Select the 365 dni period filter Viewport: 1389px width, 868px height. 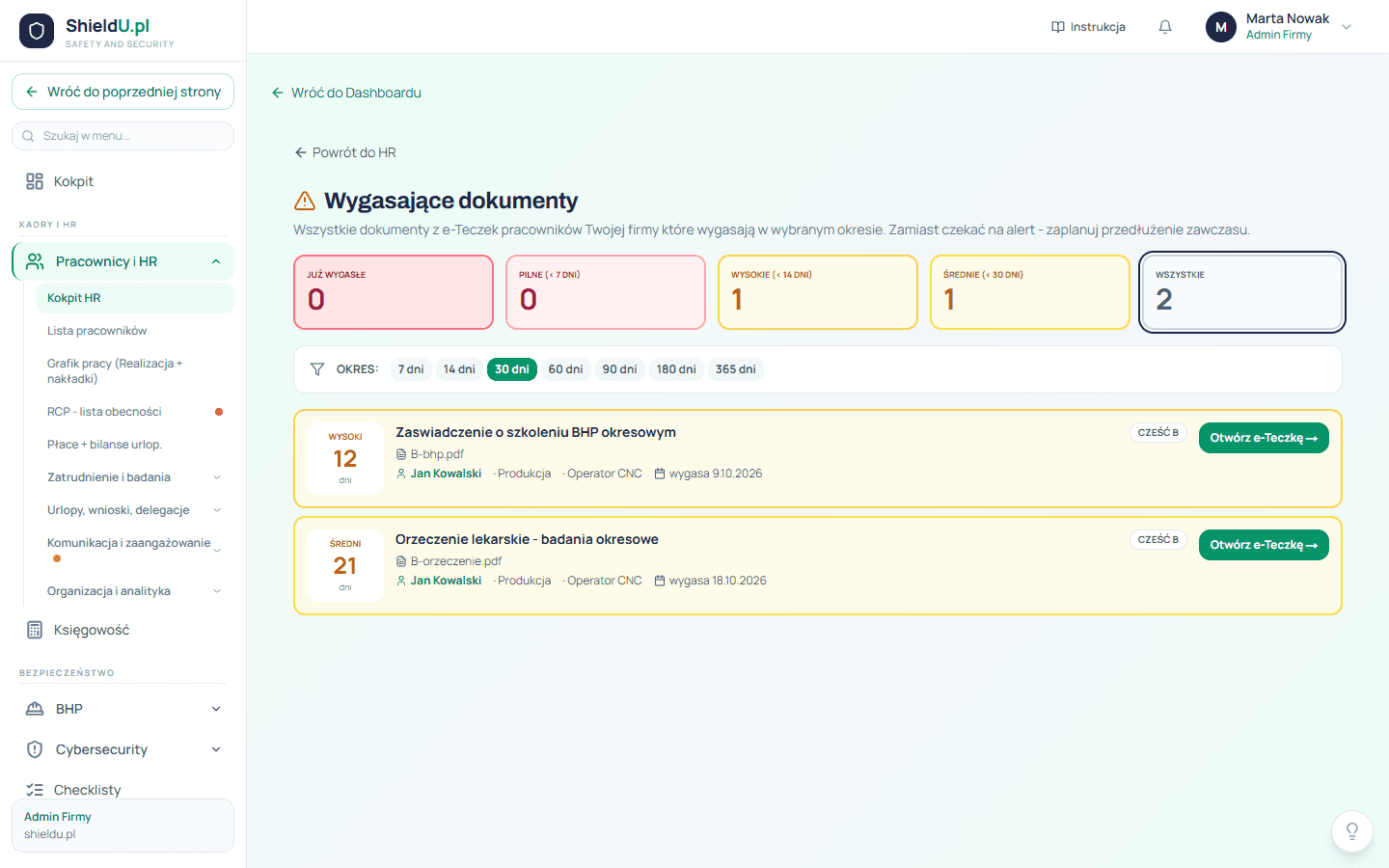[x=735, y=369]
